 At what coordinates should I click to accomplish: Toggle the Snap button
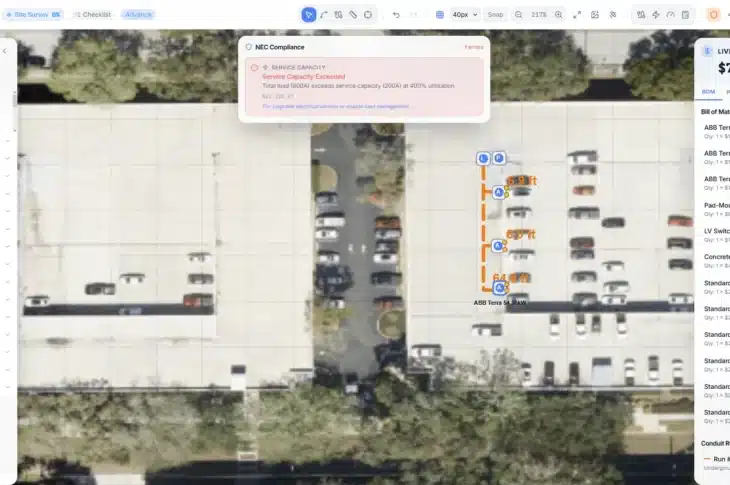point(495,15)
